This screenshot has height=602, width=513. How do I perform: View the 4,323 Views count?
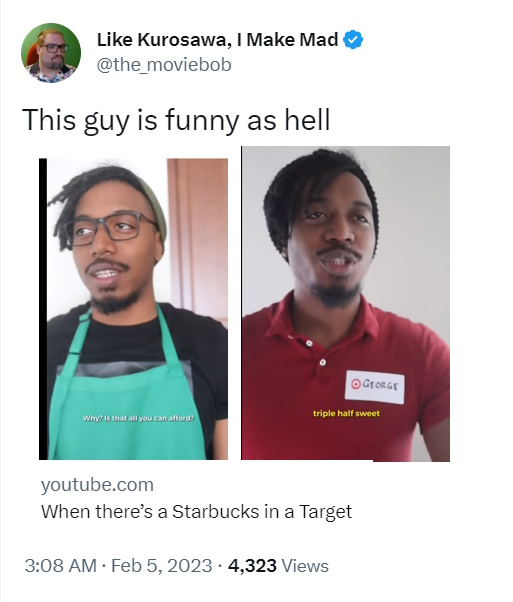pos(278,566)
